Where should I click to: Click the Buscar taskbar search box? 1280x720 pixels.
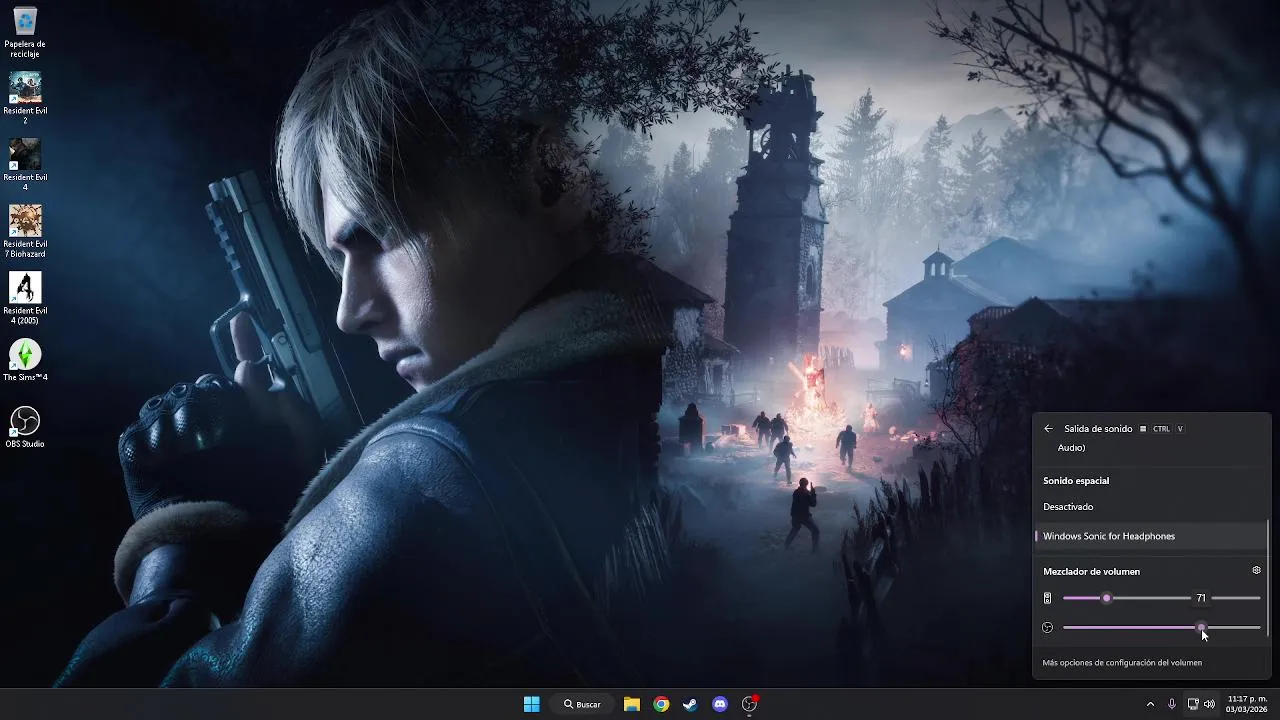[x=582, y=704]
